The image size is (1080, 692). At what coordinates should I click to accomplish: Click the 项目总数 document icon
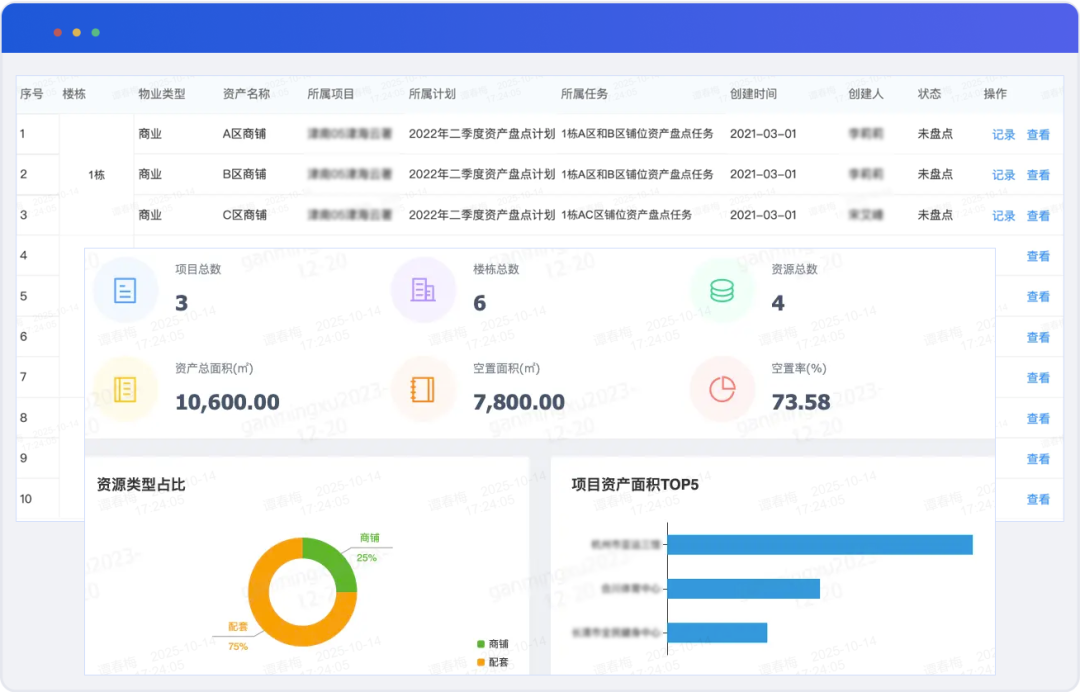125,290
